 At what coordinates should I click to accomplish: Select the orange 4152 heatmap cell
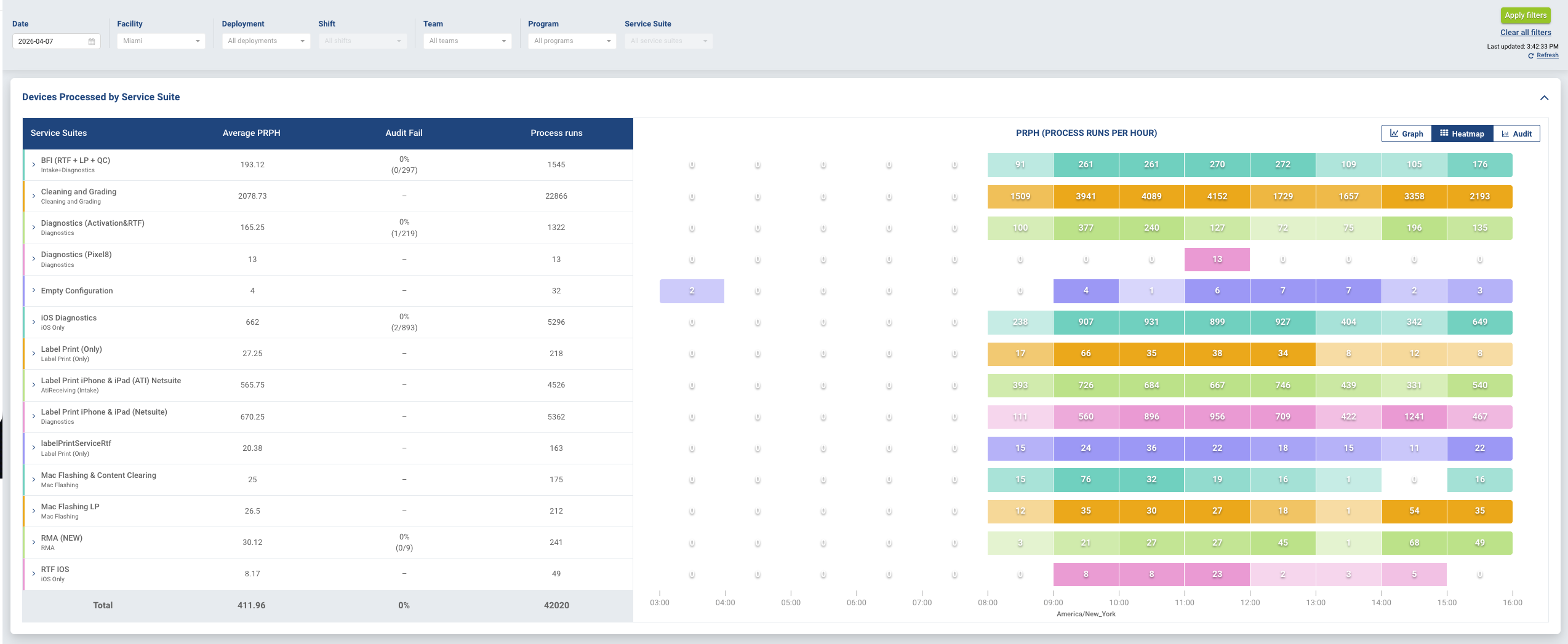pyautogui.click(x=1216, y=196)
